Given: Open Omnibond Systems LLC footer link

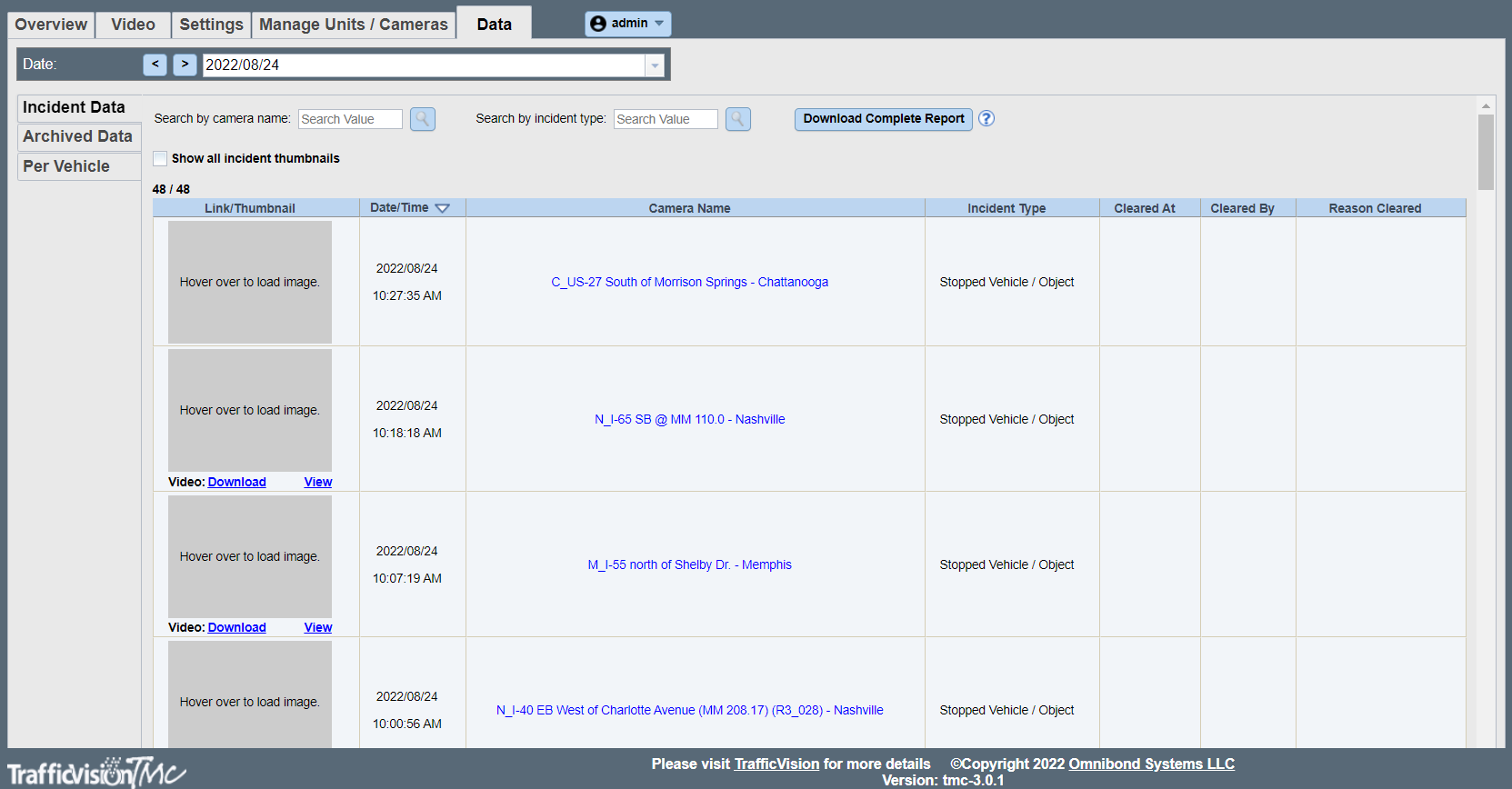Looking at the screenshot, I should [1151, 764].
